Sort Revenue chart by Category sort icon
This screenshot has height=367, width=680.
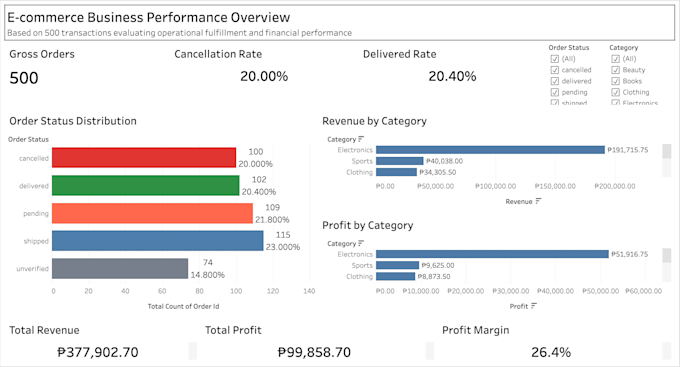361,139
